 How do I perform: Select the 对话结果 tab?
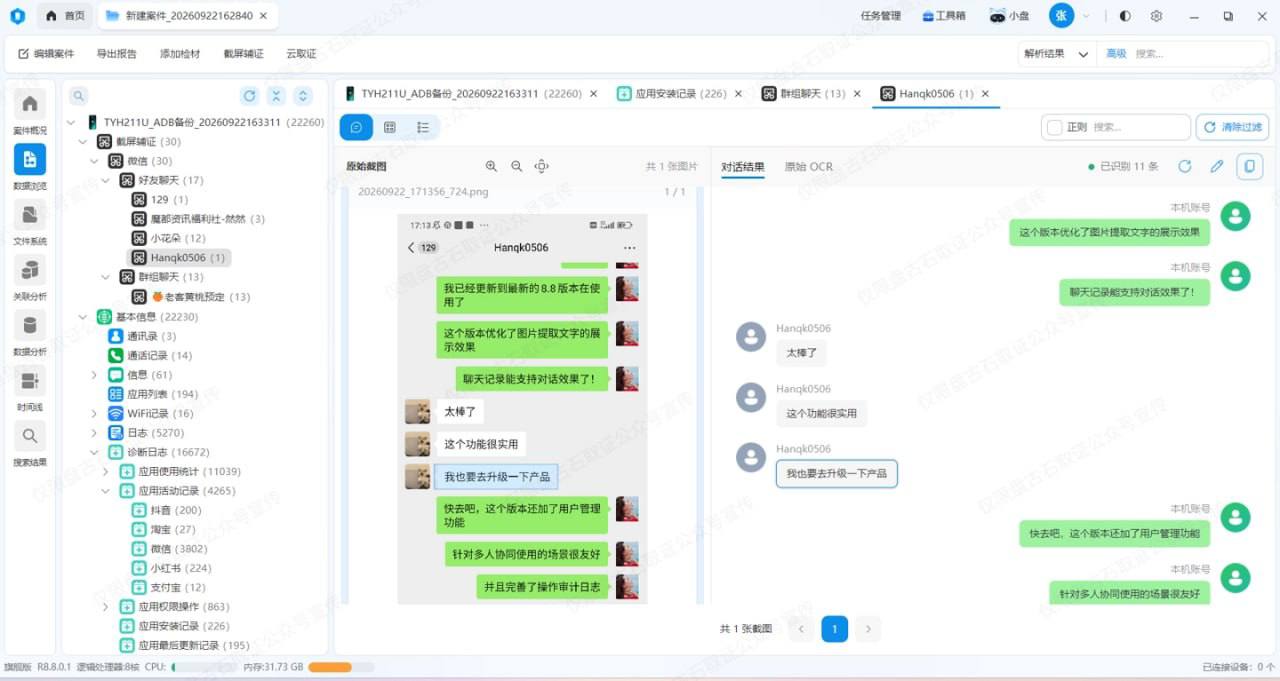click(x=743, y=167)
